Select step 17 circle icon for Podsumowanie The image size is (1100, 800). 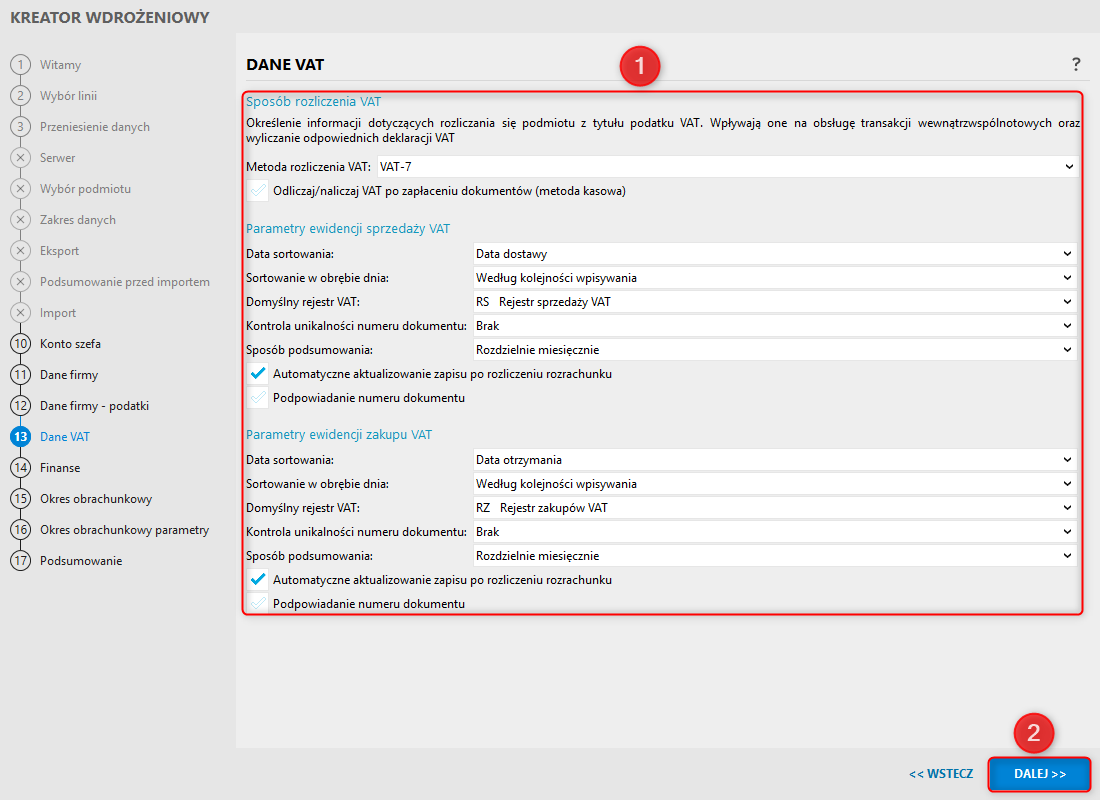coord(20,561)
